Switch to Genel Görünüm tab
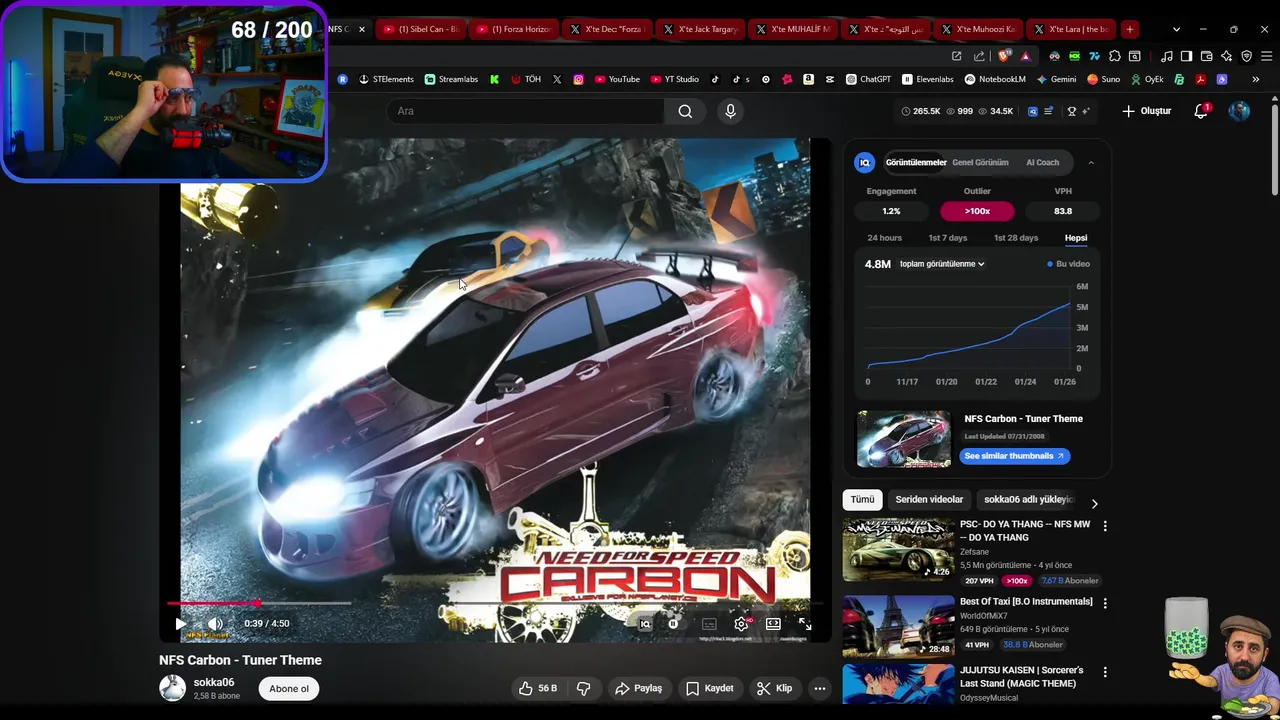This screenshot has width=1280, height=720. (x=980, y=162)
